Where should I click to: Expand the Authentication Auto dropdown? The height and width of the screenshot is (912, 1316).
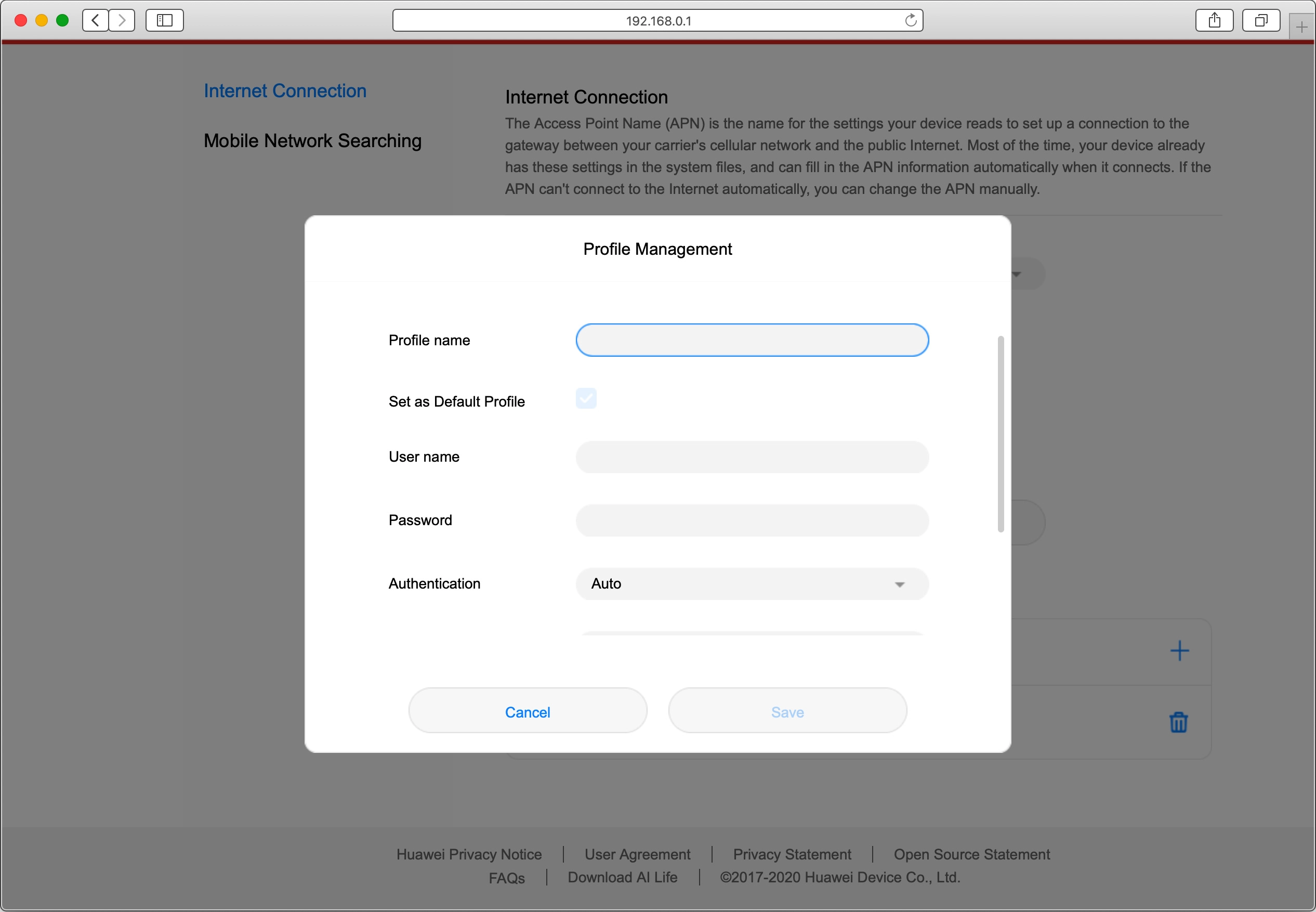tap(752, 584)
